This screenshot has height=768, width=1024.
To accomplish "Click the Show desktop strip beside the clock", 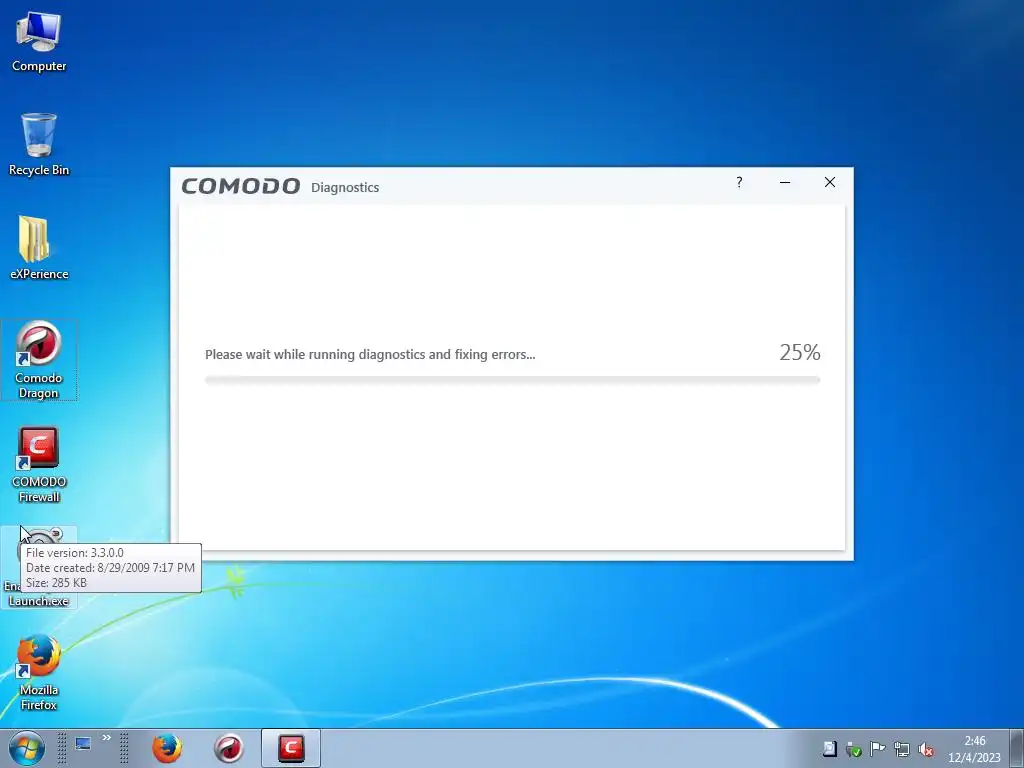I will point(1016,748).
